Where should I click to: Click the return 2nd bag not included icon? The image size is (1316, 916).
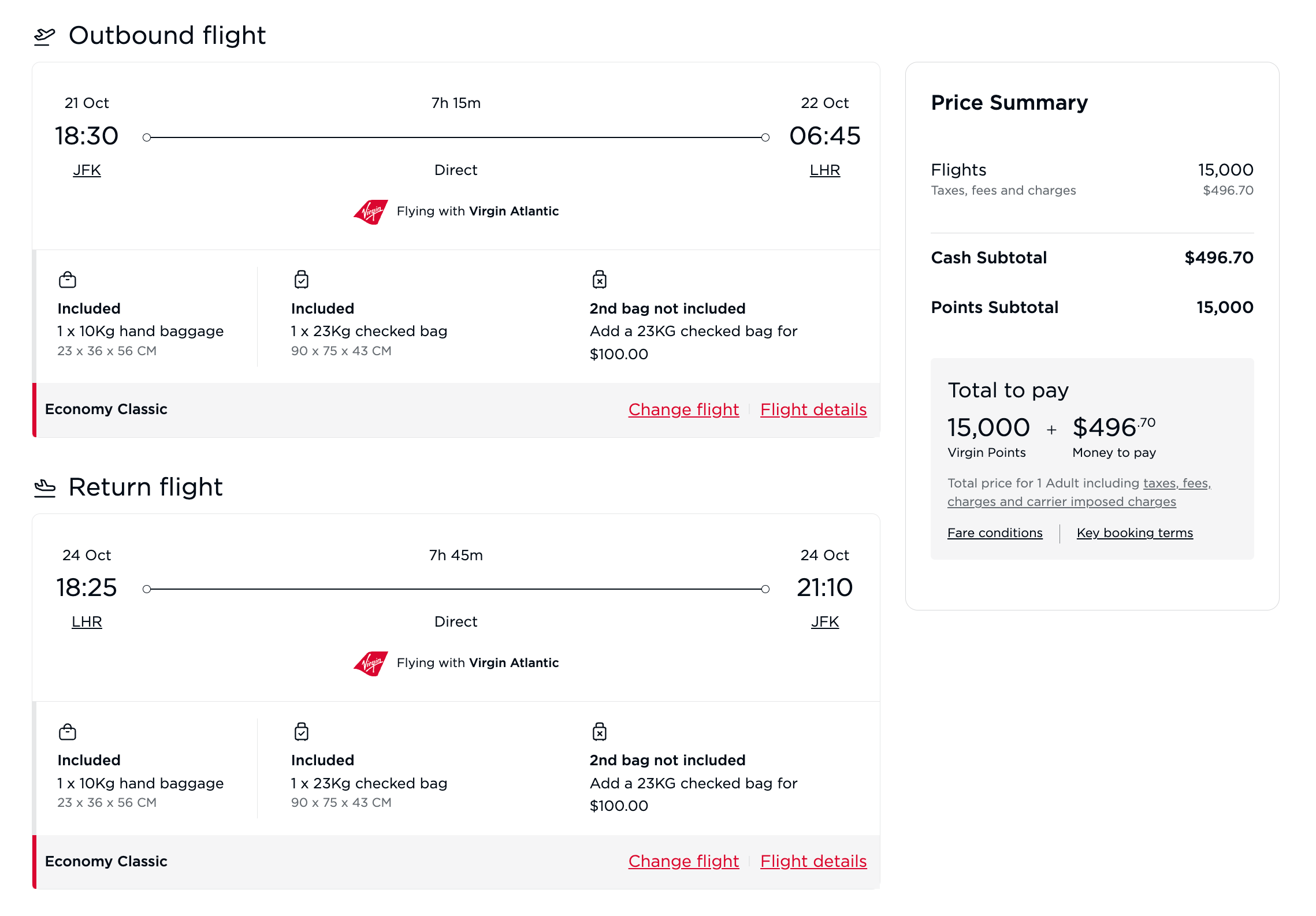[600, 731]
